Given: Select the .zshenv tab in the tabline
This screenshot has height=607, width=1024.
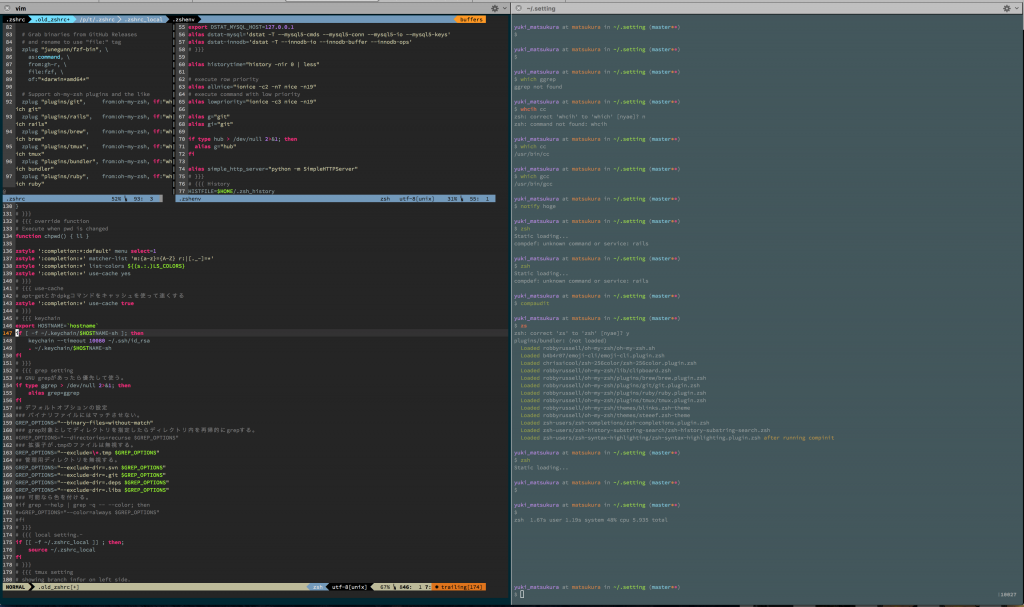Looking at the screenshot, I should (185, 19).
